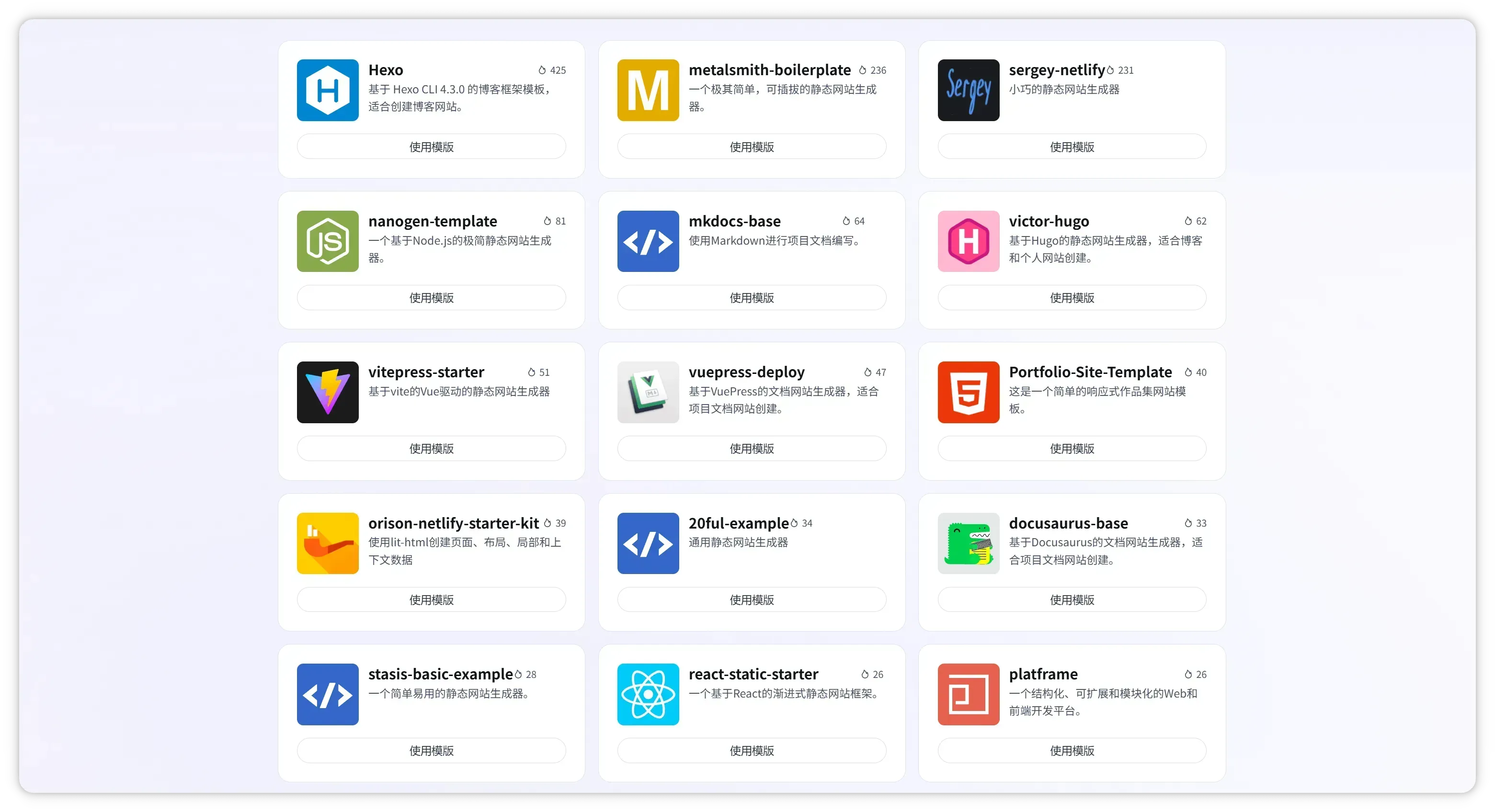The image size is (1495, 812).
Task: Open the Portfolio-Site-Template title link
Action: 1090,372
